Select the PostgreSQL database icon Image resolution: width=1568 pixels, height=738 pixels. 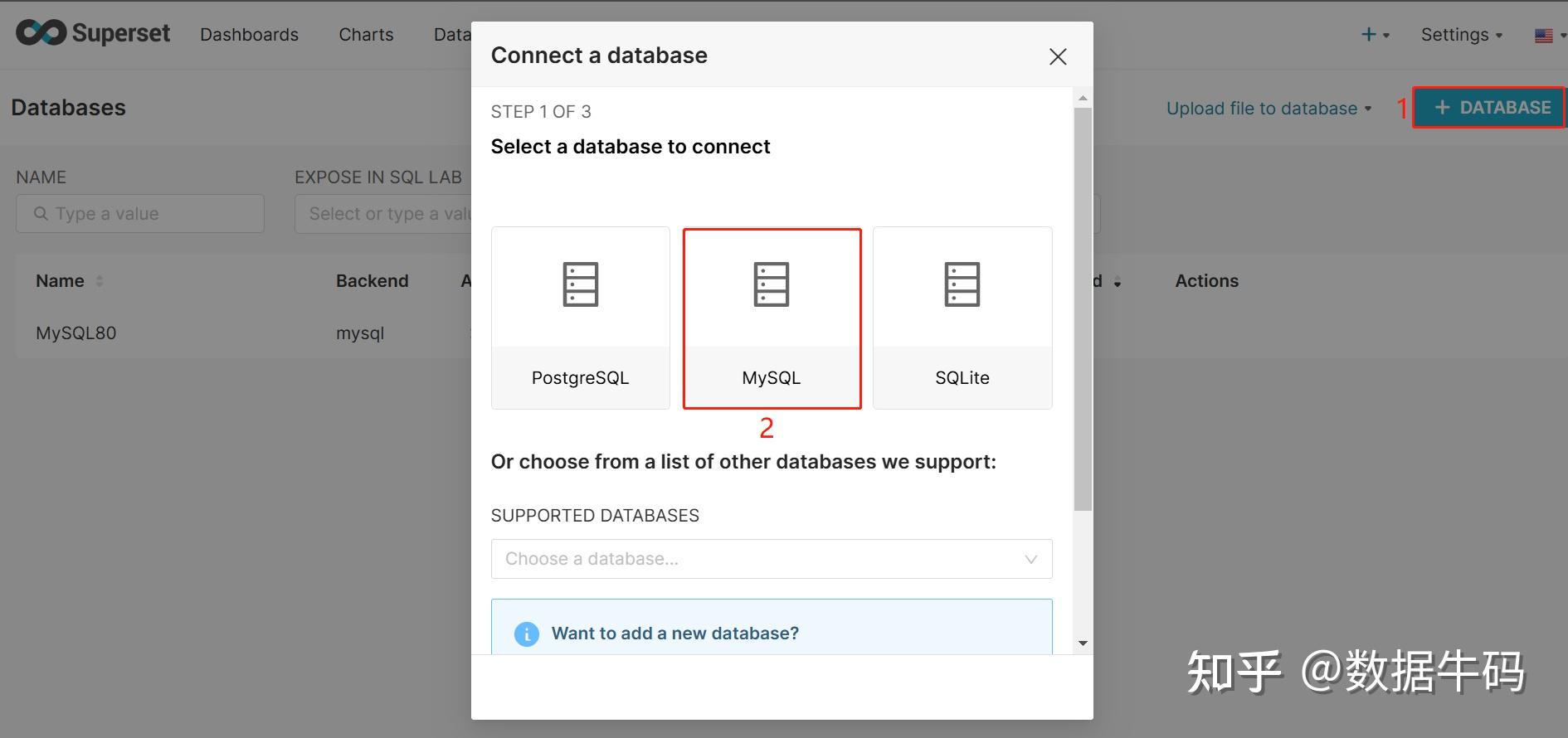pos(580,285)
